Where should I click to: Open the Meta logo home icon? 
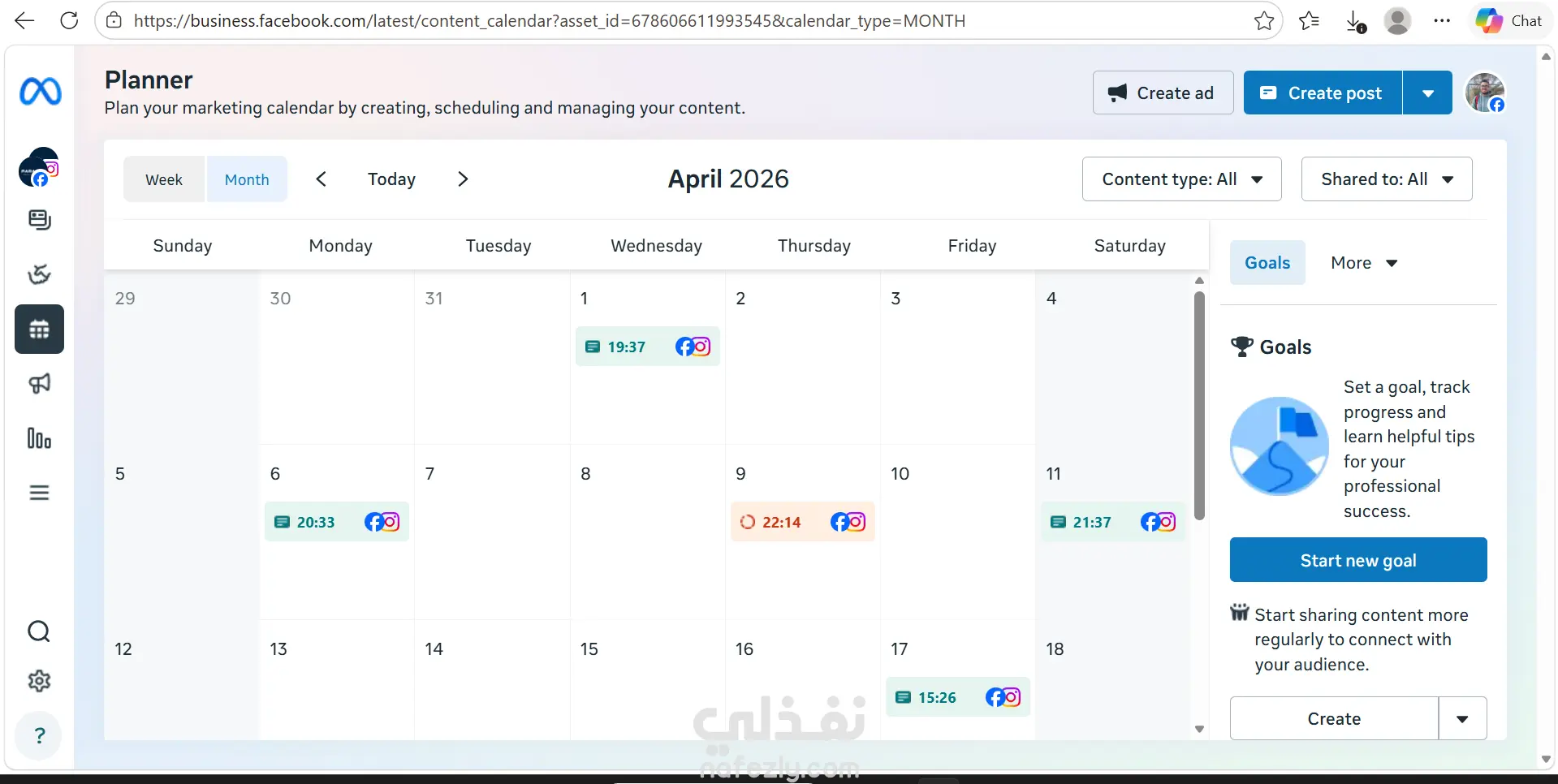[40, 91]
